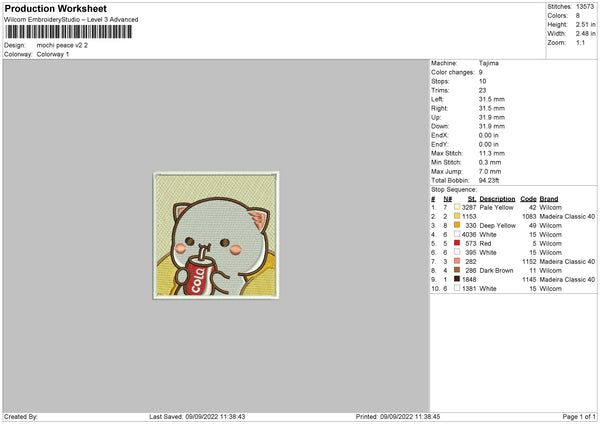This screenshot has width=600, height=424.
Task: Click the 'Right:' label
Action: pyautogui.click(x=439, y=108)
